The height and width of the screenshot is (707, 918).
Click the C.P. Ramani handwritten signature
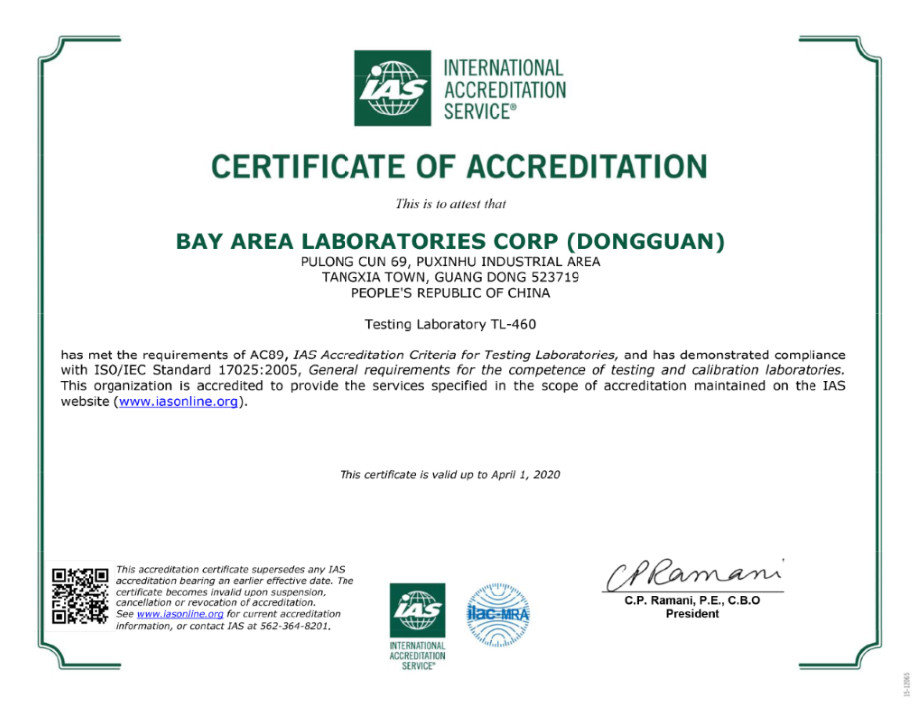[x=691, y=576]
